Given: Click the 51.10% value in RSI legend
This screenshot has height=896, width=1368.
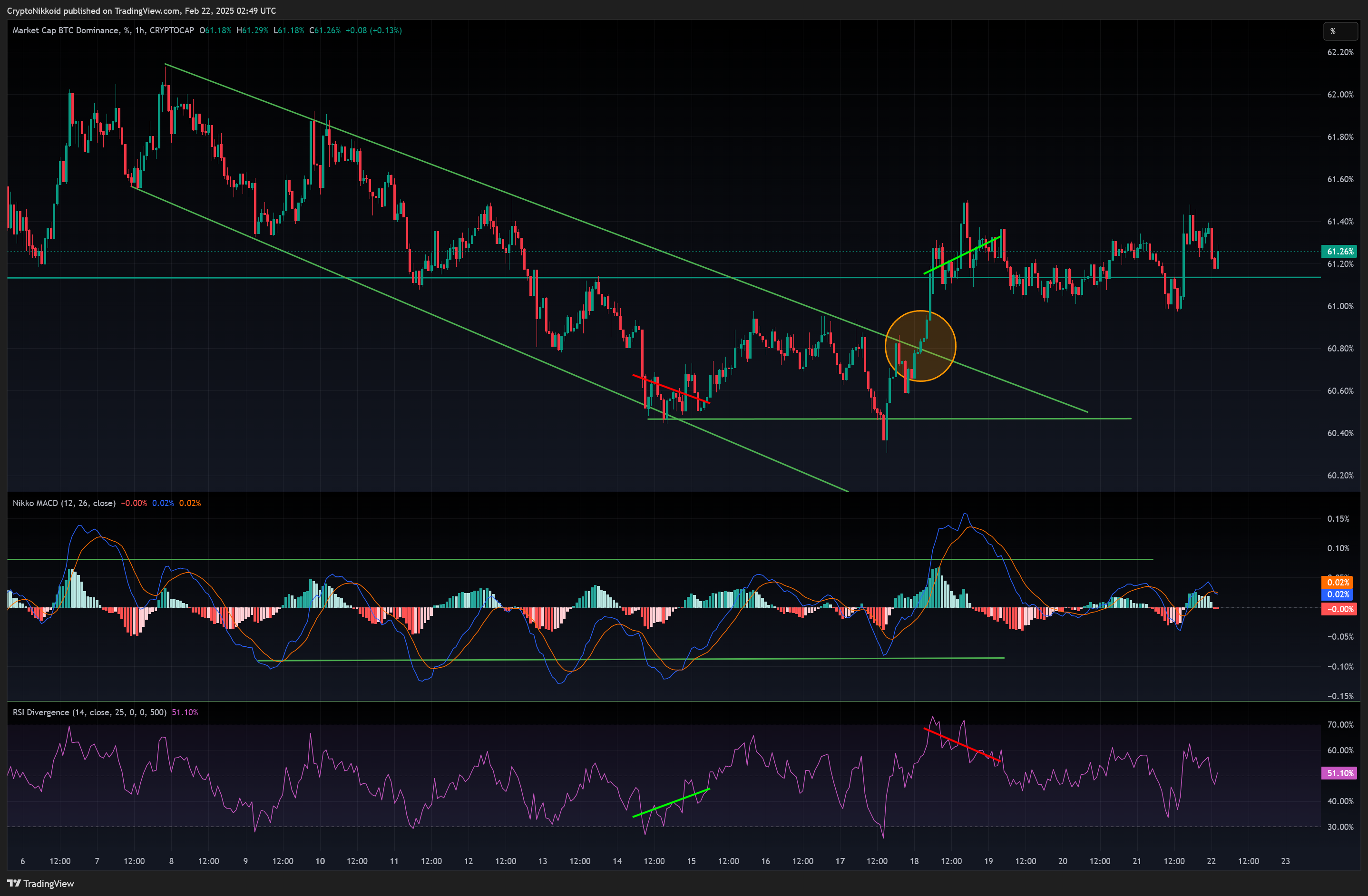Looking at the screenshot, I should 185,712.
